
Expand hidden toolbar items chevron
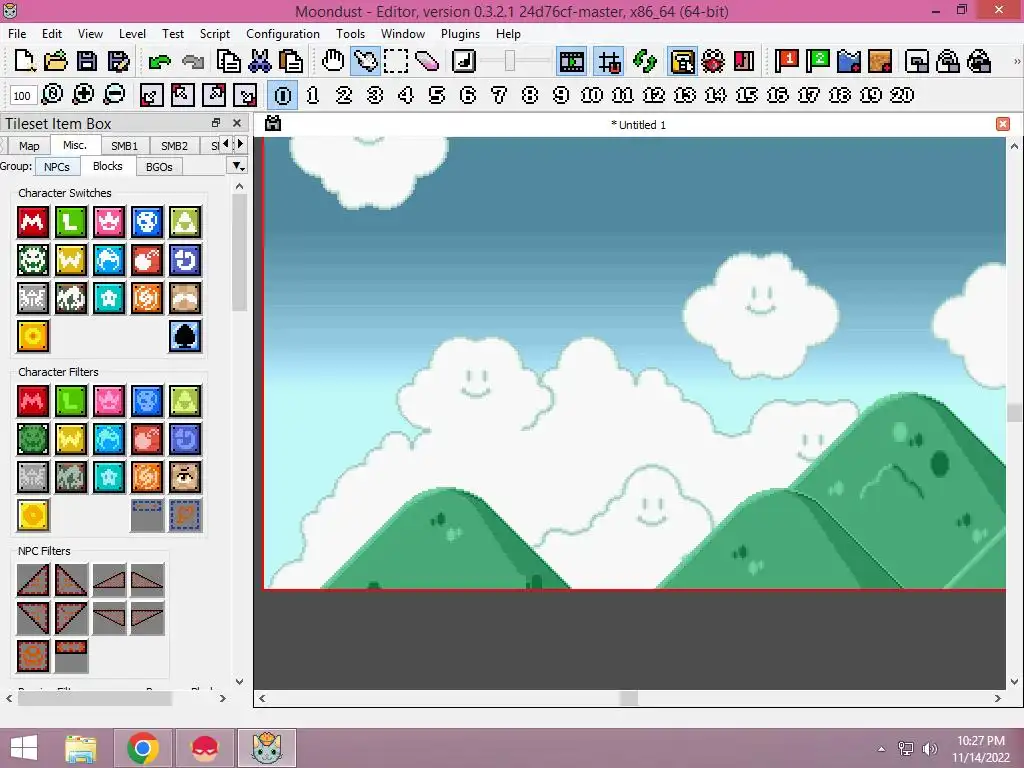click(1016, 61)
